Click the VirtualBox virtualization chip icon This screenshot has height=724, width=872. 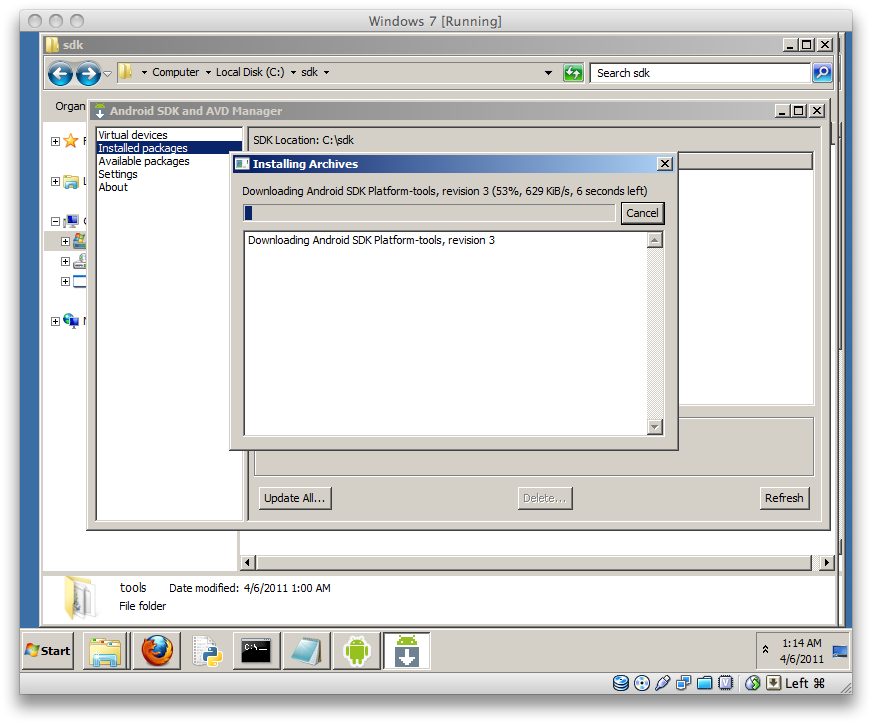[x=725, y=683]
